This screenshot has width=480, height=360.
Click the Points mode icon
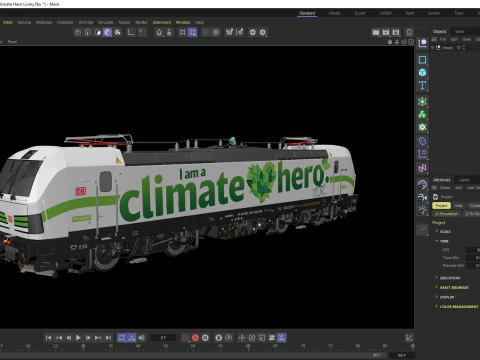78,32
